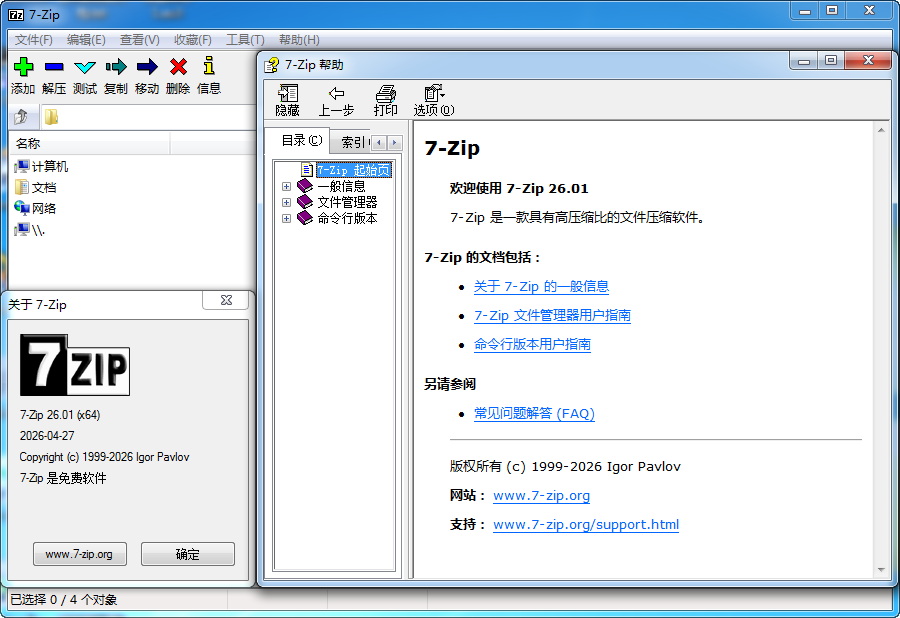
Task: Click the 7-Zip logo in About dialog
Action: click(75, 365)
